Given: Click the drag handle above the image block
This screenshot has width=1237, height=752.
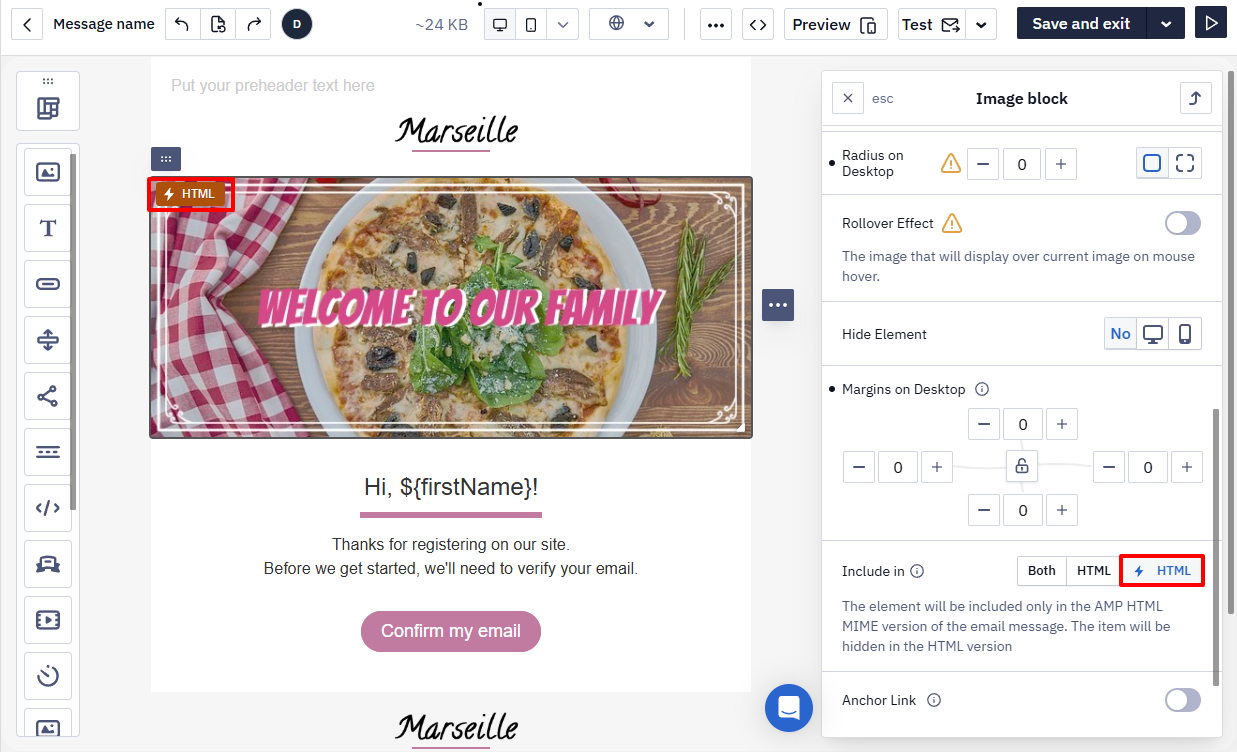Looking at the screenshot, I should point(166,158).
